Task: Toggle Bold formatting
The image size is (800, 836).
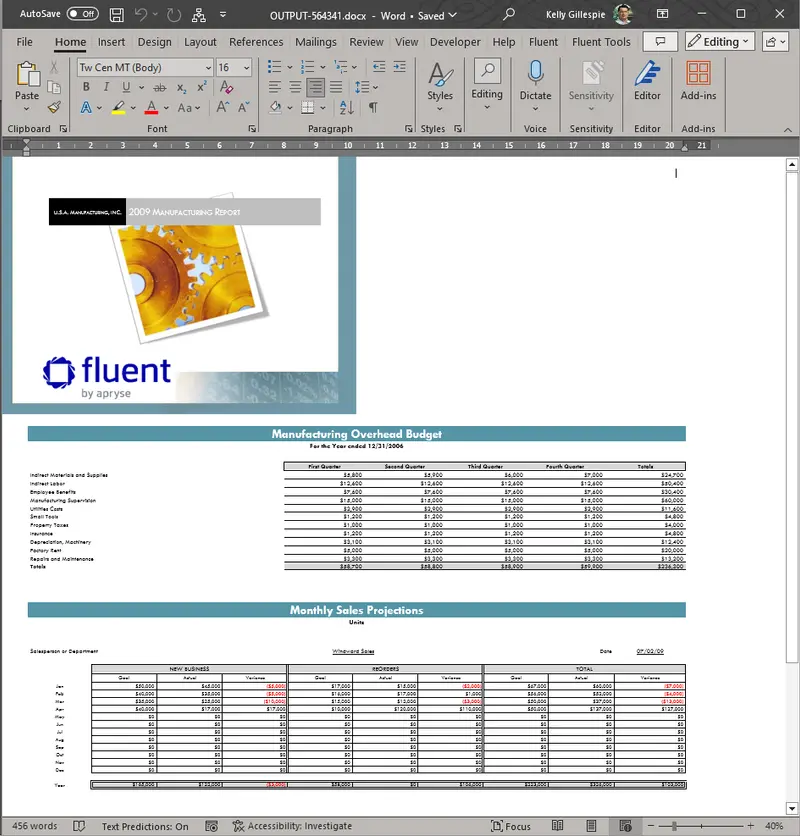Action: pos(86,87)
